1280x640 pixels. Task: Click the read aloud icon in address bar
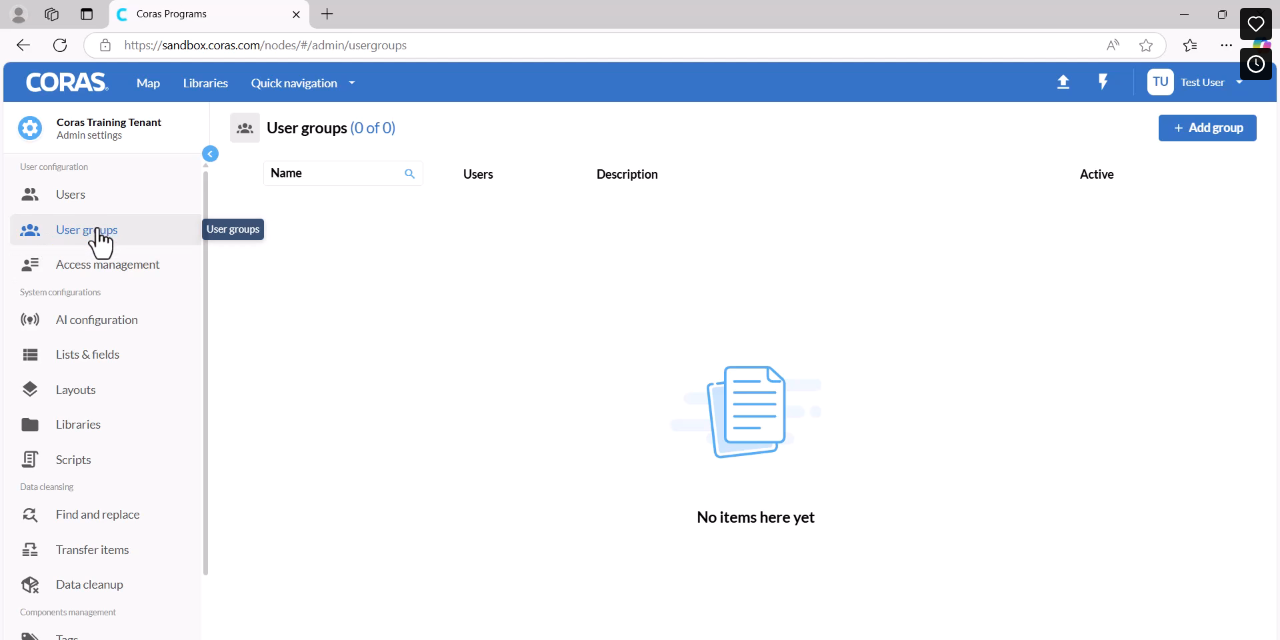pyautogui.click(x=1113, y=45)
